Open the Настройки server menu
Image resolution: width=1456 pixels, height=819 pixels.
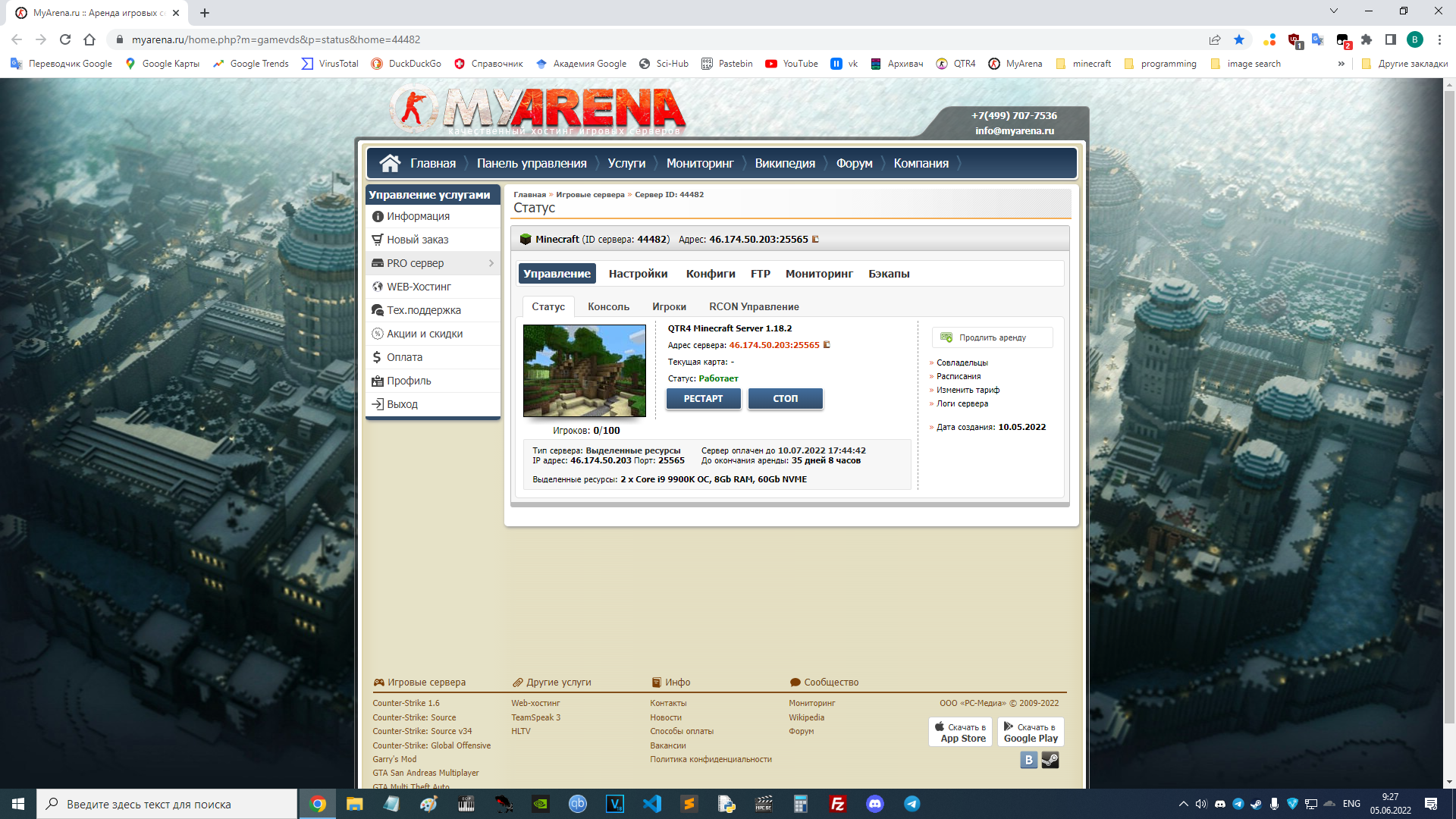pyautogui.click(x=638, y=274)
